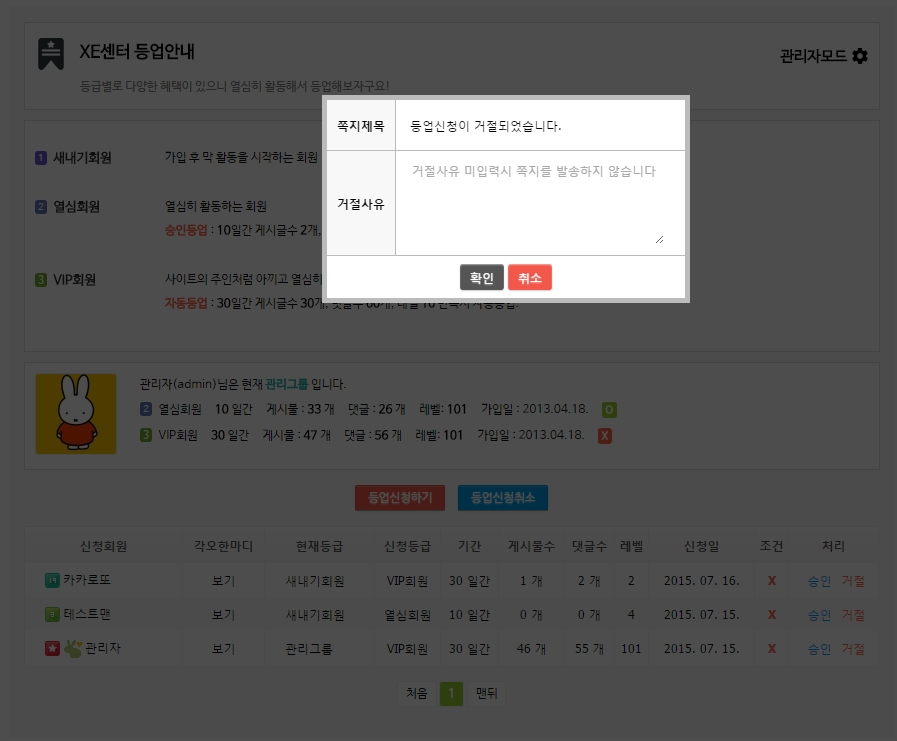Click the 승인등업 label

(x=186, y=230)
